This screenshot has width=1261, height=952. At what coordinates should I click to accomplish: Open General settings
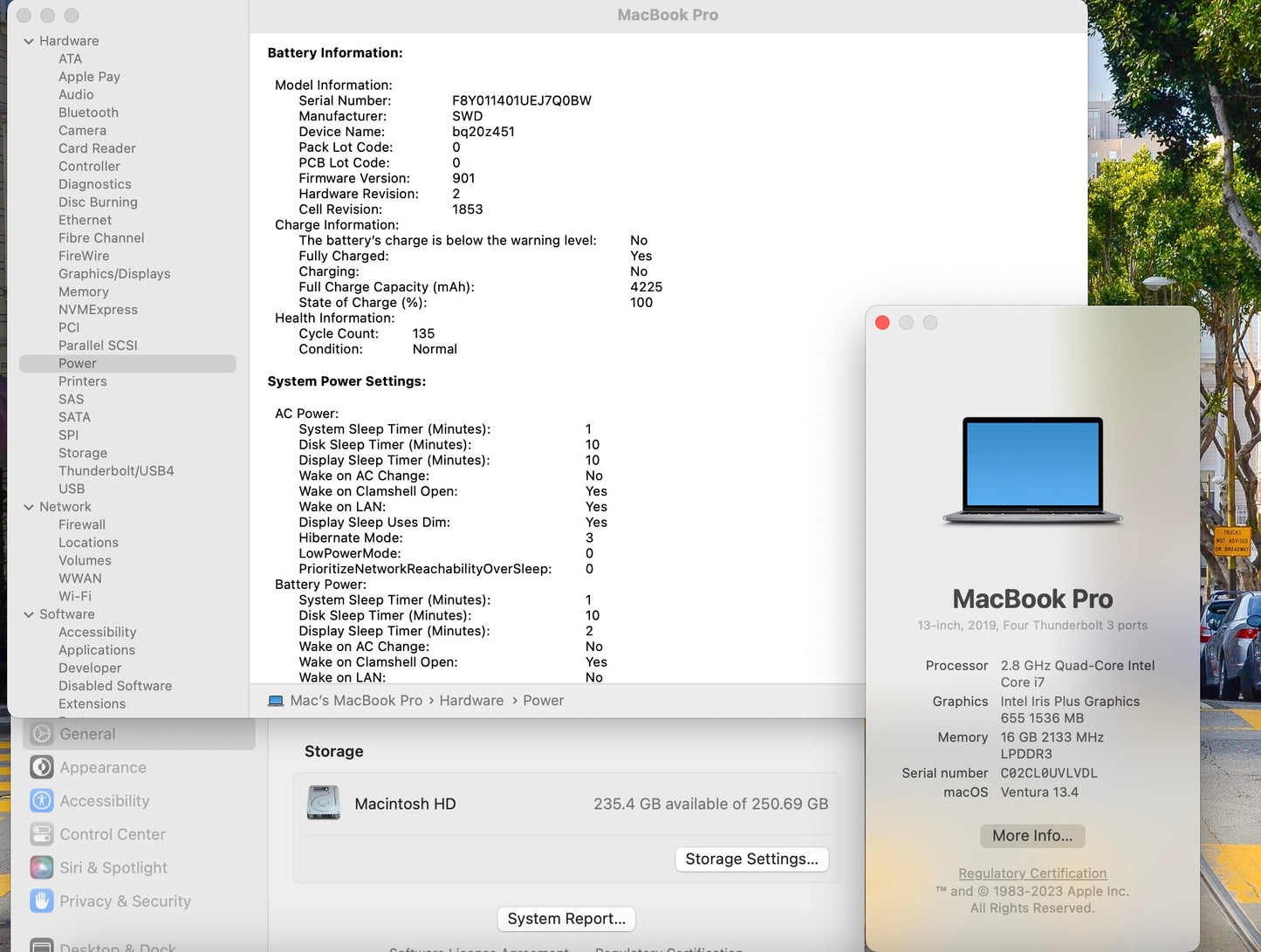pyautogui.click(x=87, y=734)
